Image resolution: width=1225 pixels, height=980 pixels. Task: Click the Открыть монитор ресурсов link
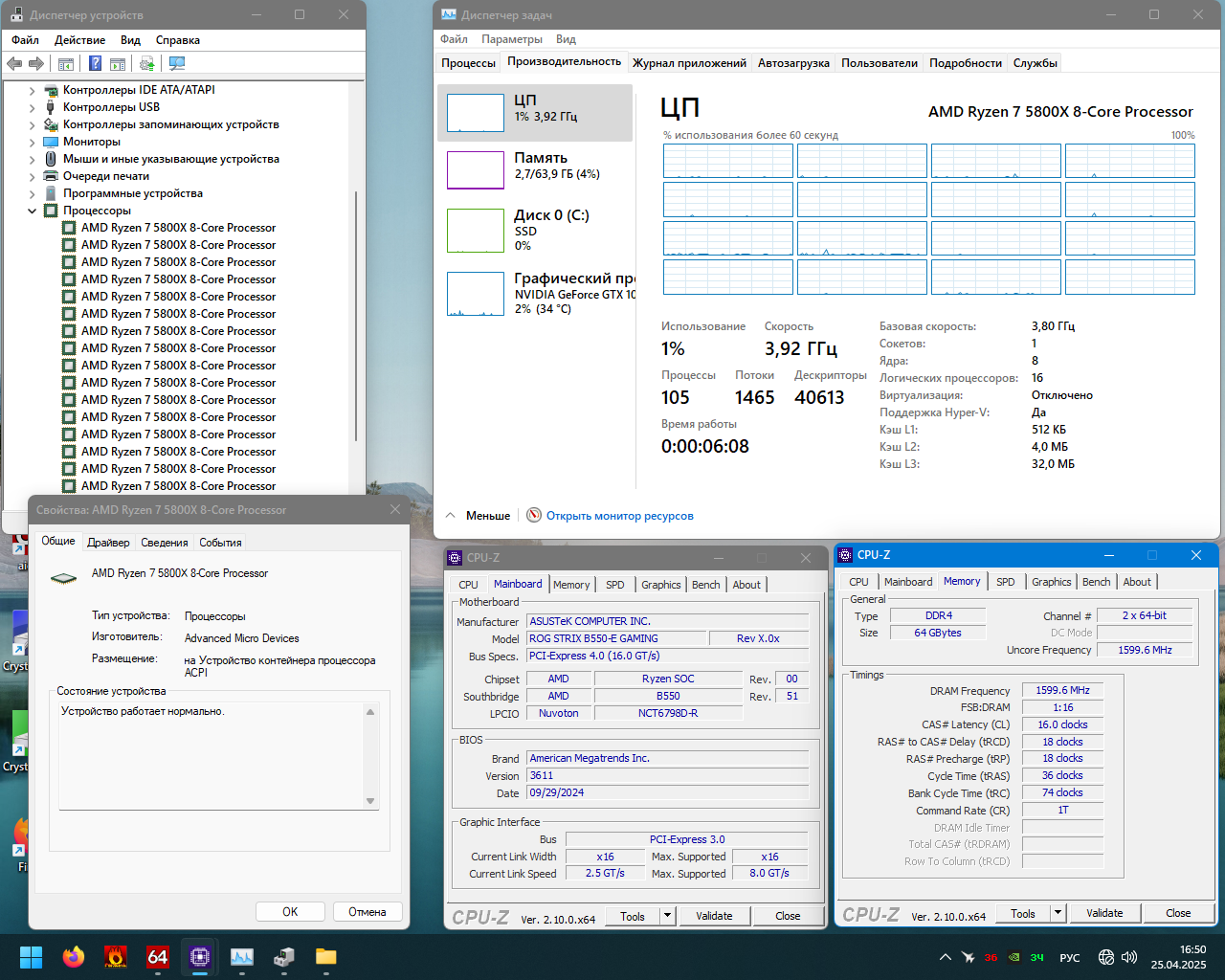coord(620,516)
